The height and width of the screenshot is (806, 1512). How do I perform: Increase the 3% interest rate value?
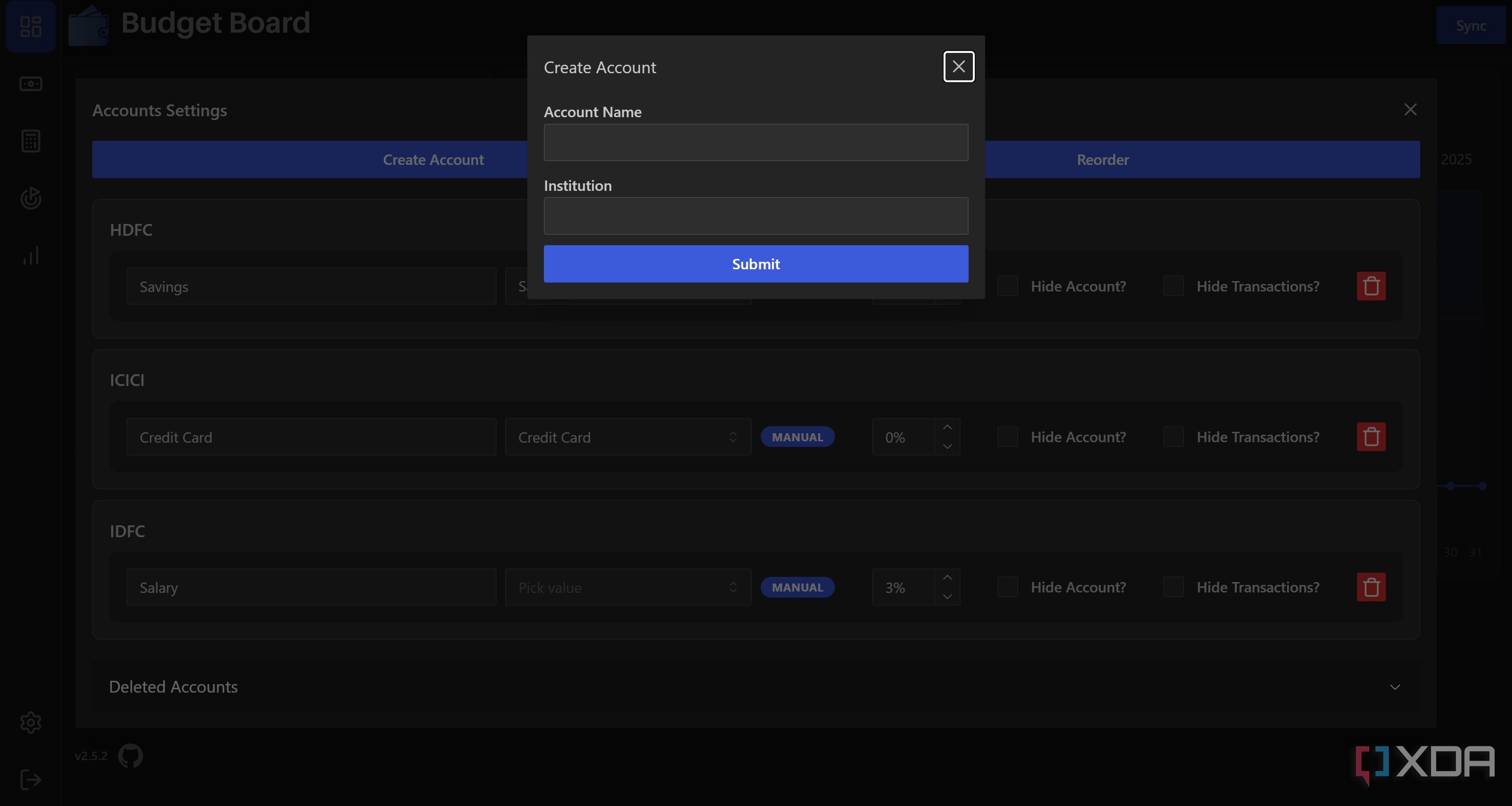[x=947, y=578]
